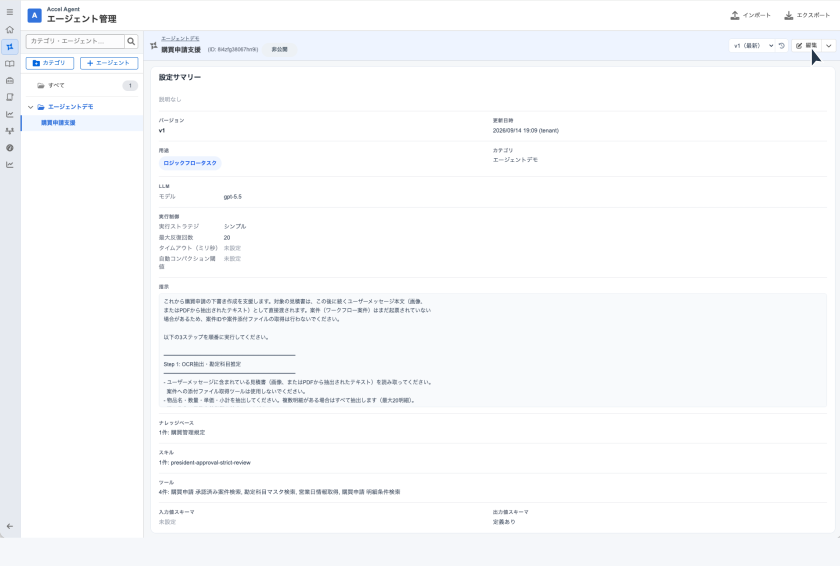Collapse the エージェントデモ category chevron
This screenshot has height=566, width=840.
pos(31,107)
